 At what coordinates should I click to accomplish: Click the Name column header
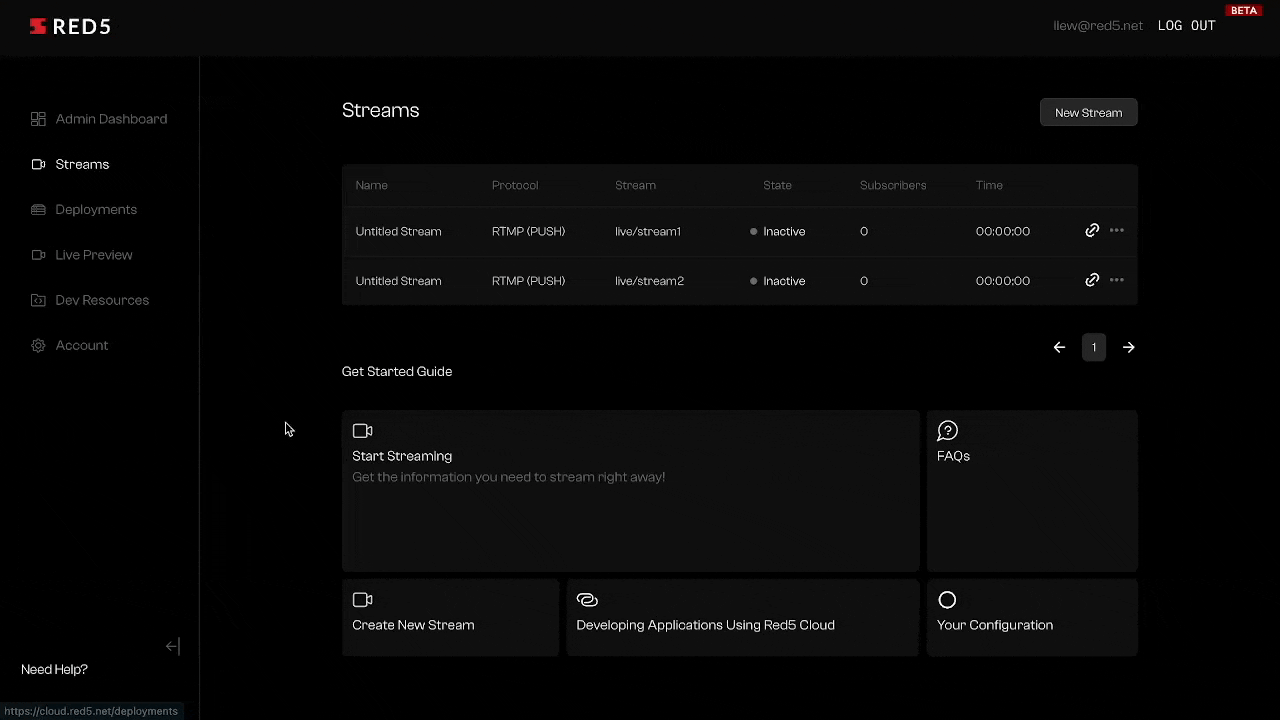point(371,185)
